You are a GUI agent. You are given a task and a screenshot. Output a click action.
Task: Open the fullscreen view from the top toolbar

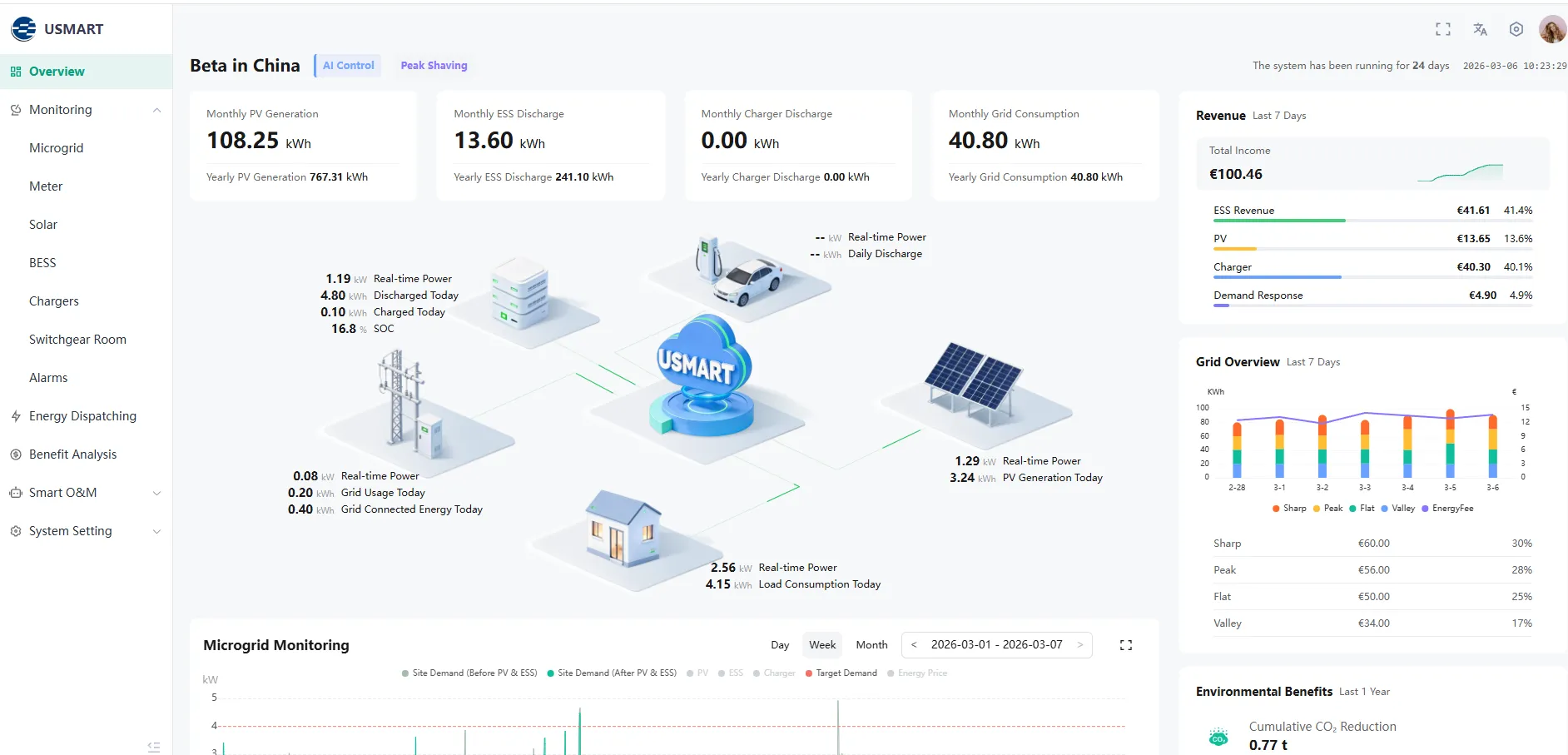(x=1443, y=28)
